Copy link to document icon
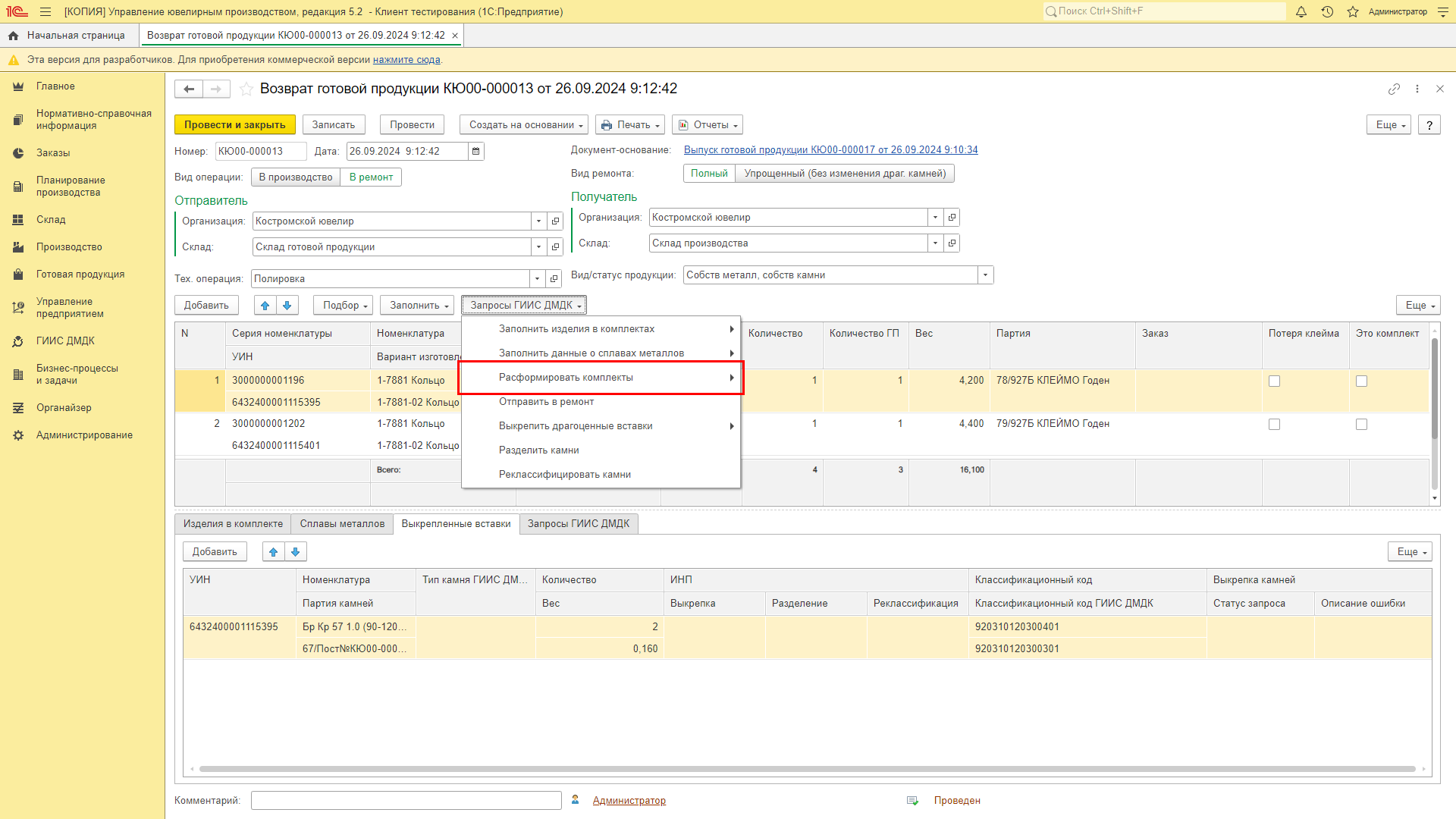 point(1394,89)
